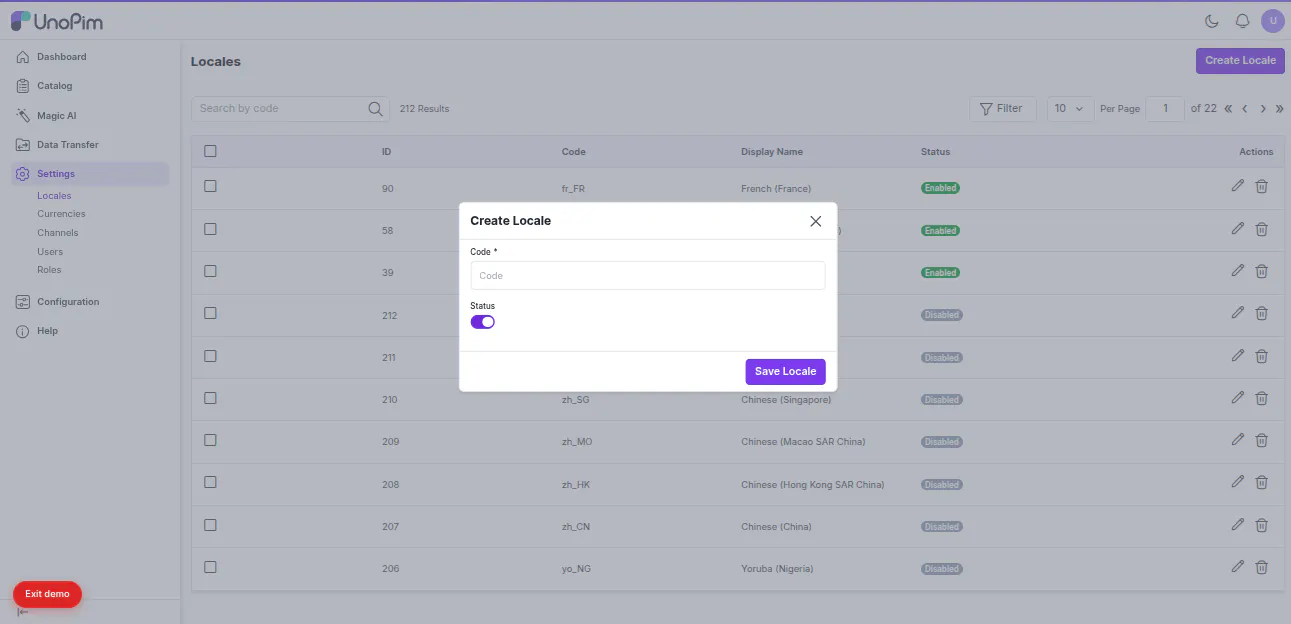Open Configuration in sidebar

[x=90, y=302]
